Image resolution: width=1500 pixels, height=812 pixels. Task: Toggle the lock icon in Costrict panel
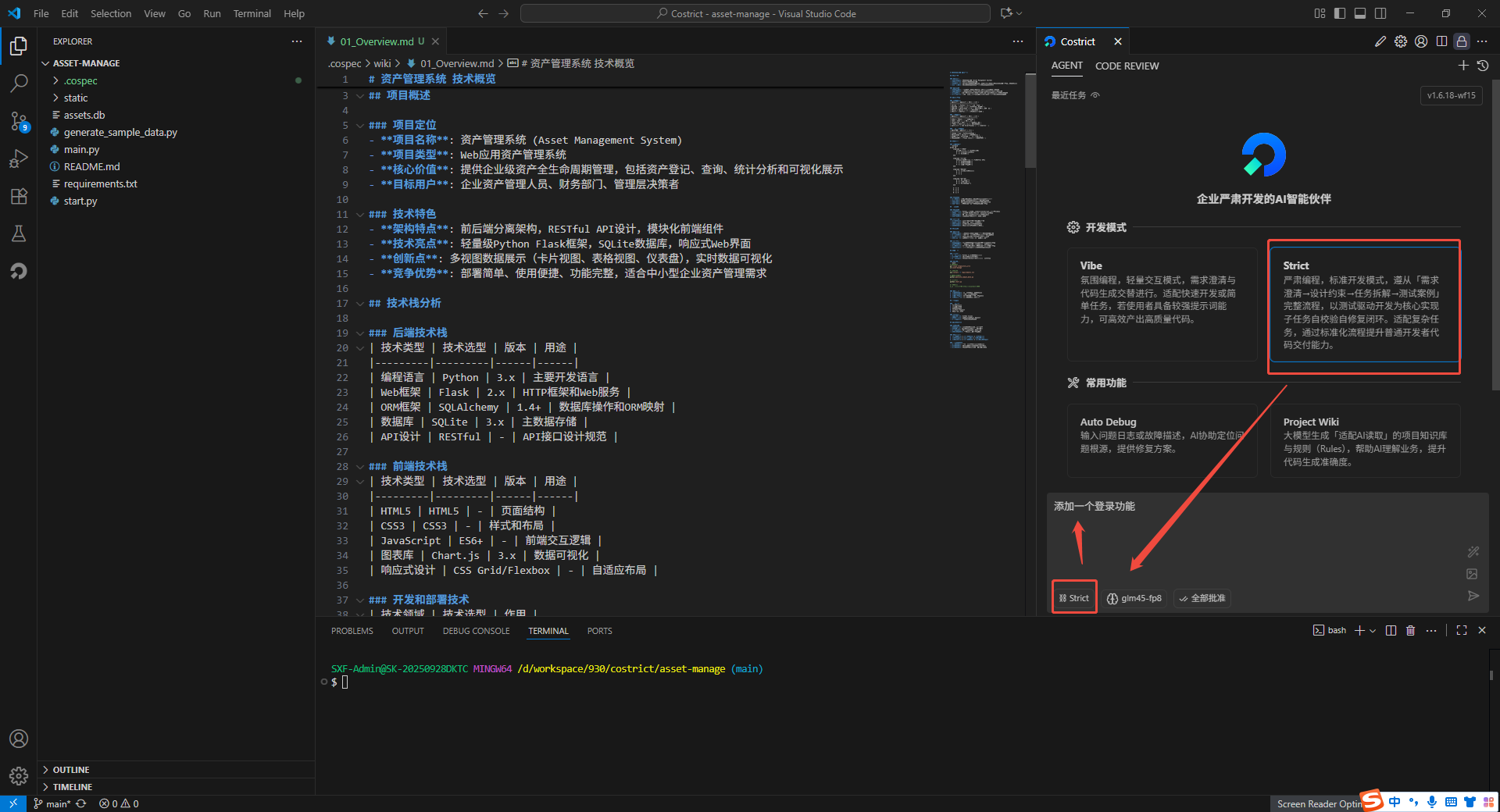tap(1462, 41)
